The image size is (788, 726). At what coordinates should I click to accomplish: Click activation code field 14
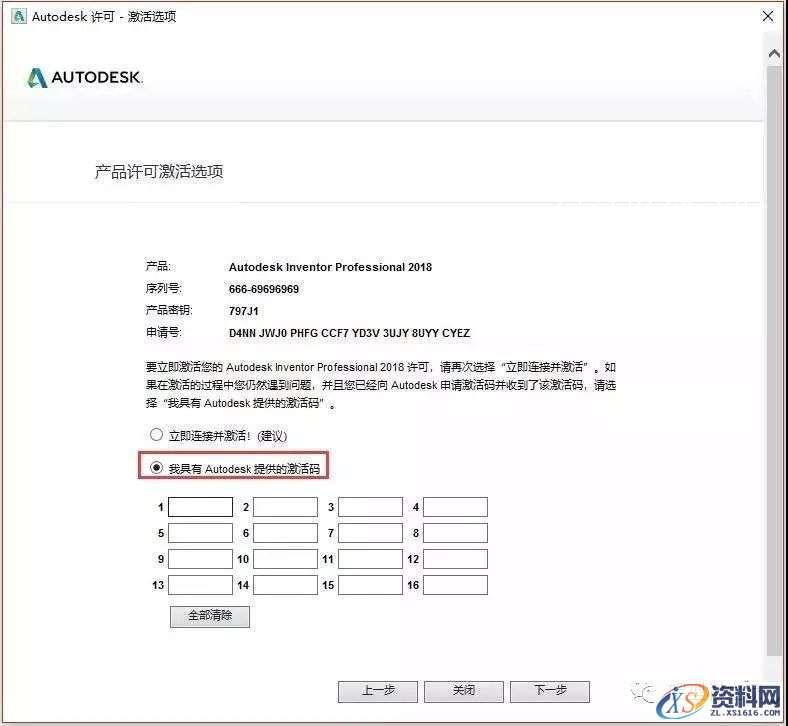point(285,585)
